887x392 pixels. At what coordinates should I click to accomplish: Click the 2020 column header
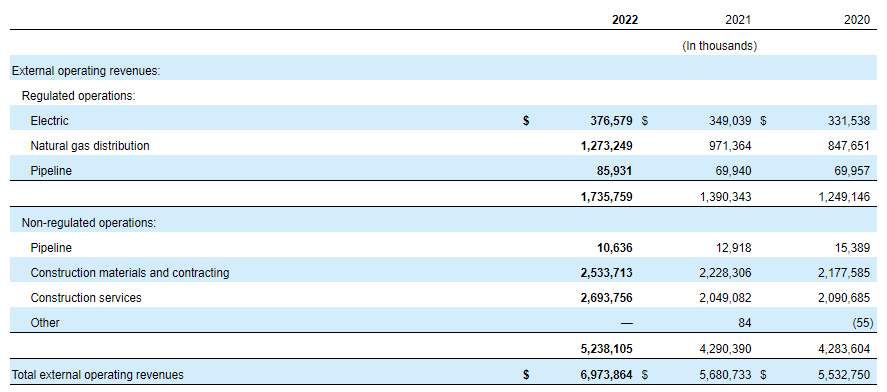[x=857, y=20]
